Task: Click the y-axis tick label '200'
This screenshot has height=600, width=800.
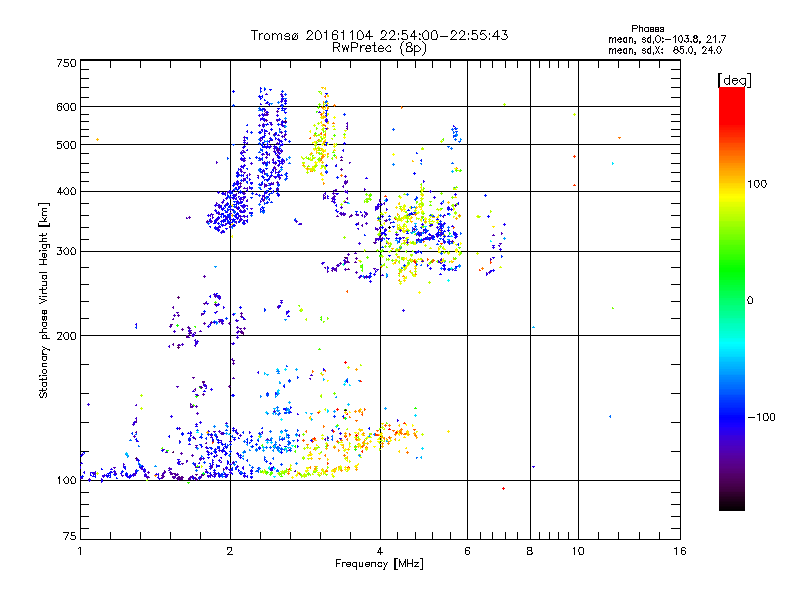Action: point(66,336)
